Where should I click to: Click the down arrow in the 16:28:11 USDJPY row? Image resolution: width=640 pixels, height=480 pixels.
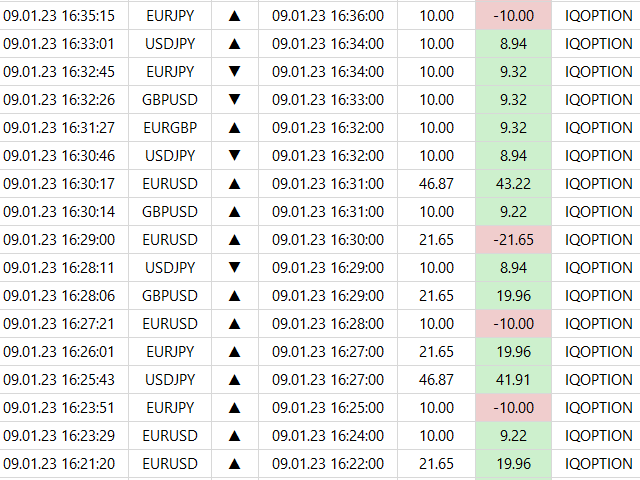234,268
